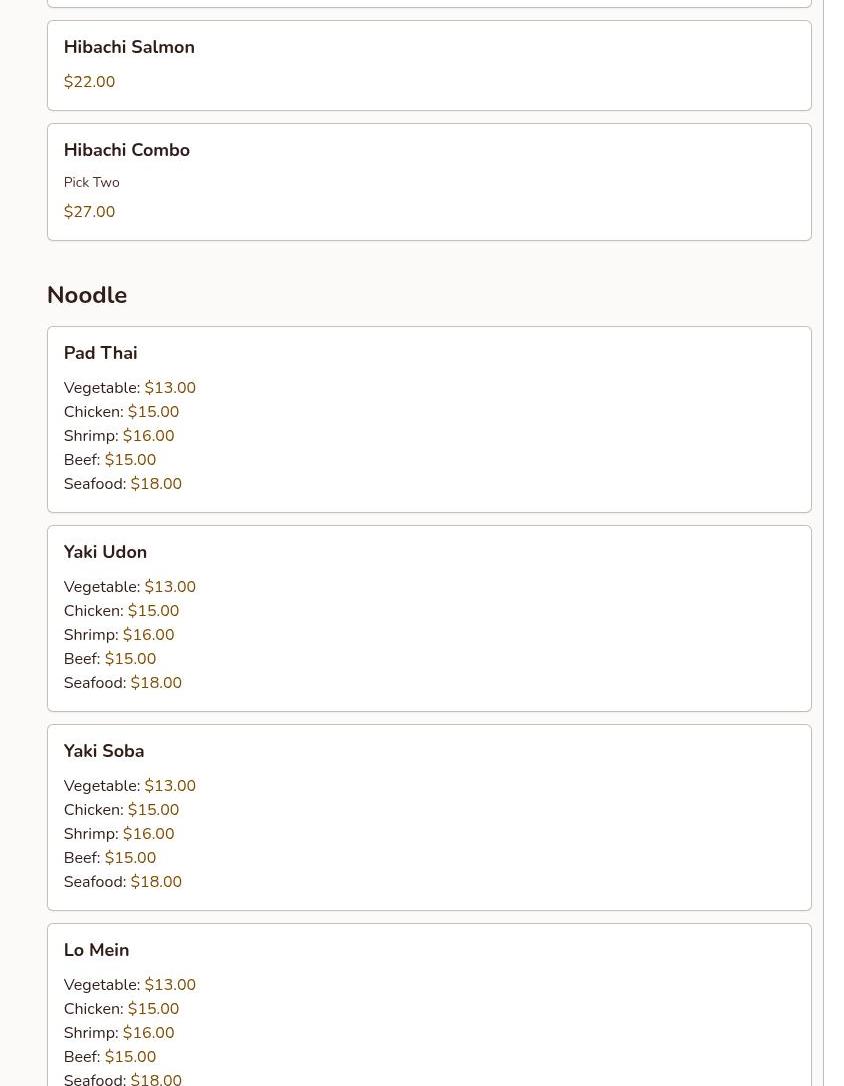Click the $27.00 Hibachi Combo price
Image resolution: width=844 pixels, height=1086 pixels.
click(x=89, y=212)
